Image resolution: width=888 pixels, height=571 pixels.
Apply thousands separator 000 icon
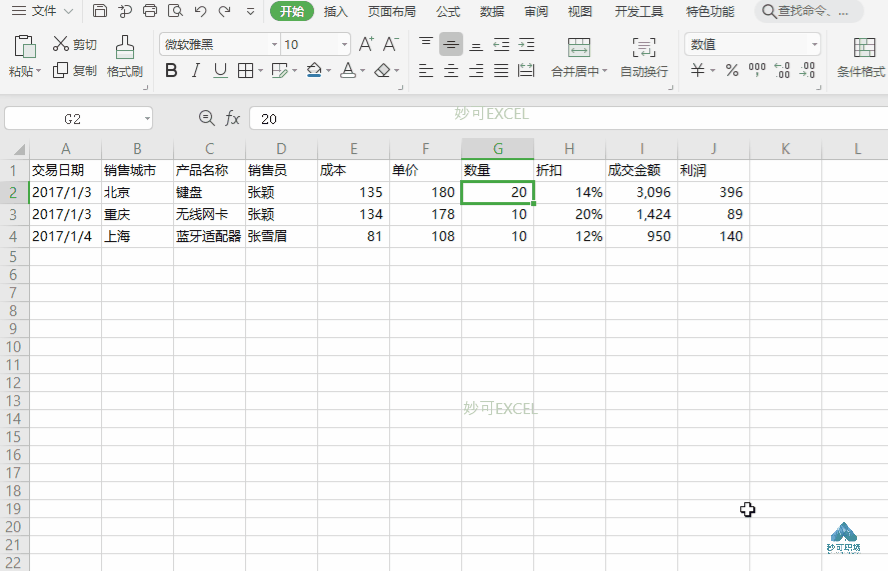pyautogui.click(x=757, y=70)
